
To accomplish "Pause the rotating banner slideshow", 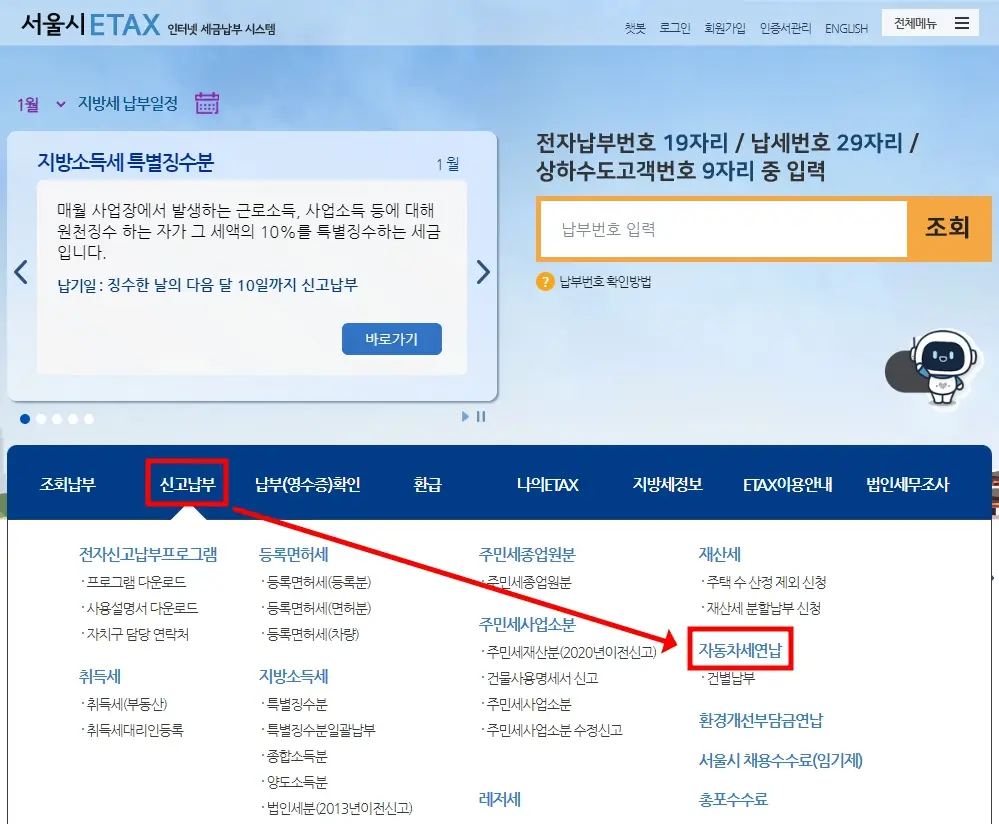I will [481, 417].
